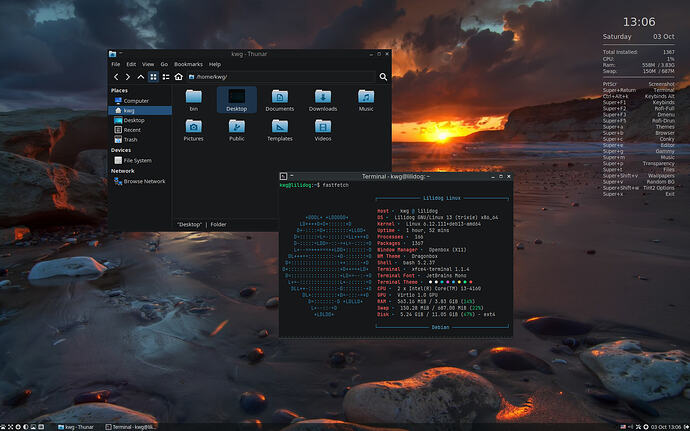
Task: Open the Bookmarks menu
Action: 188,64
